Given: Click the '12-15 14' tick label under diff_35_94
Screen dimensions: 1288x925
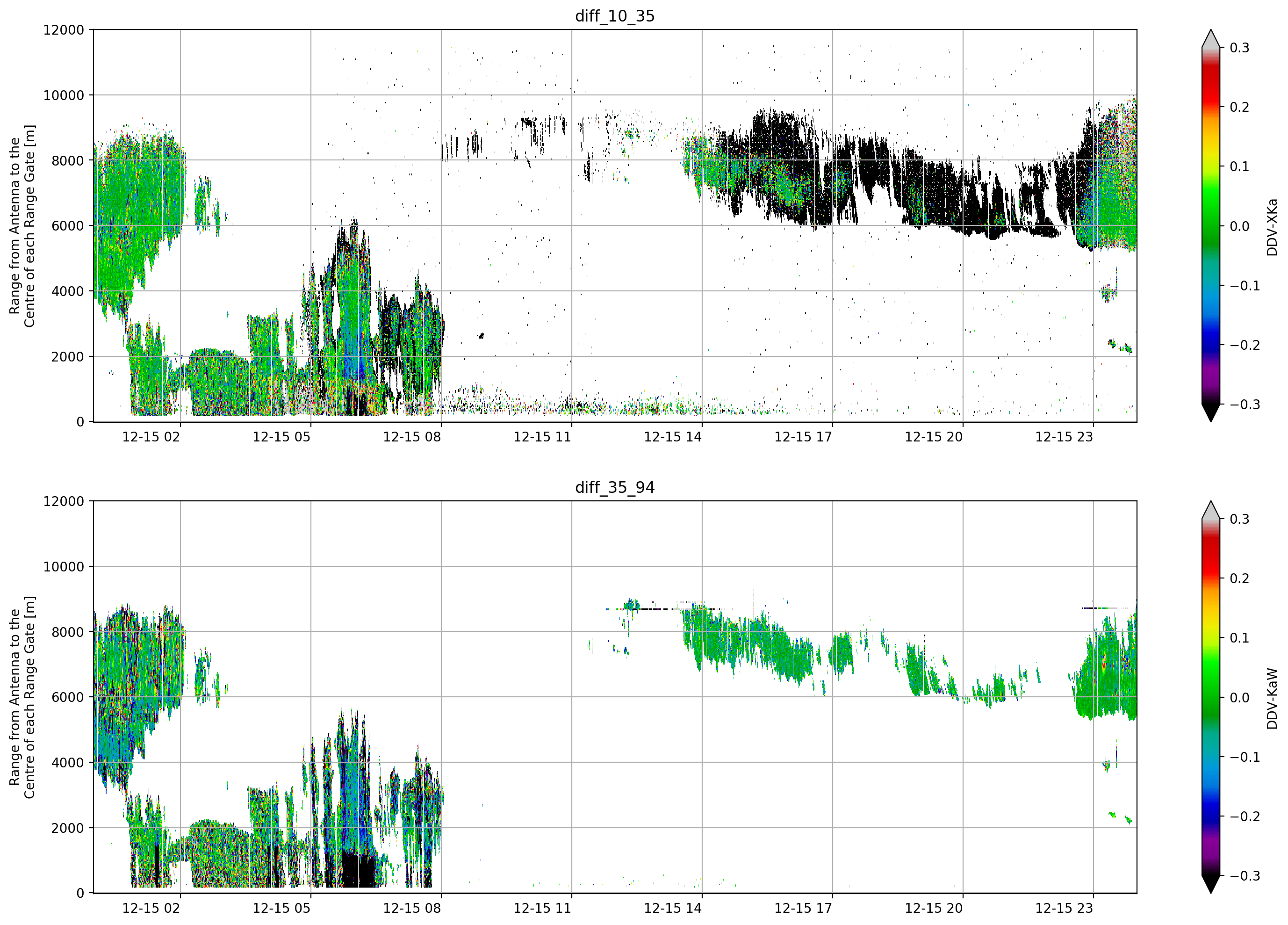Looking at the screenshot, I should pyautogui.click(x=673, y=909).
